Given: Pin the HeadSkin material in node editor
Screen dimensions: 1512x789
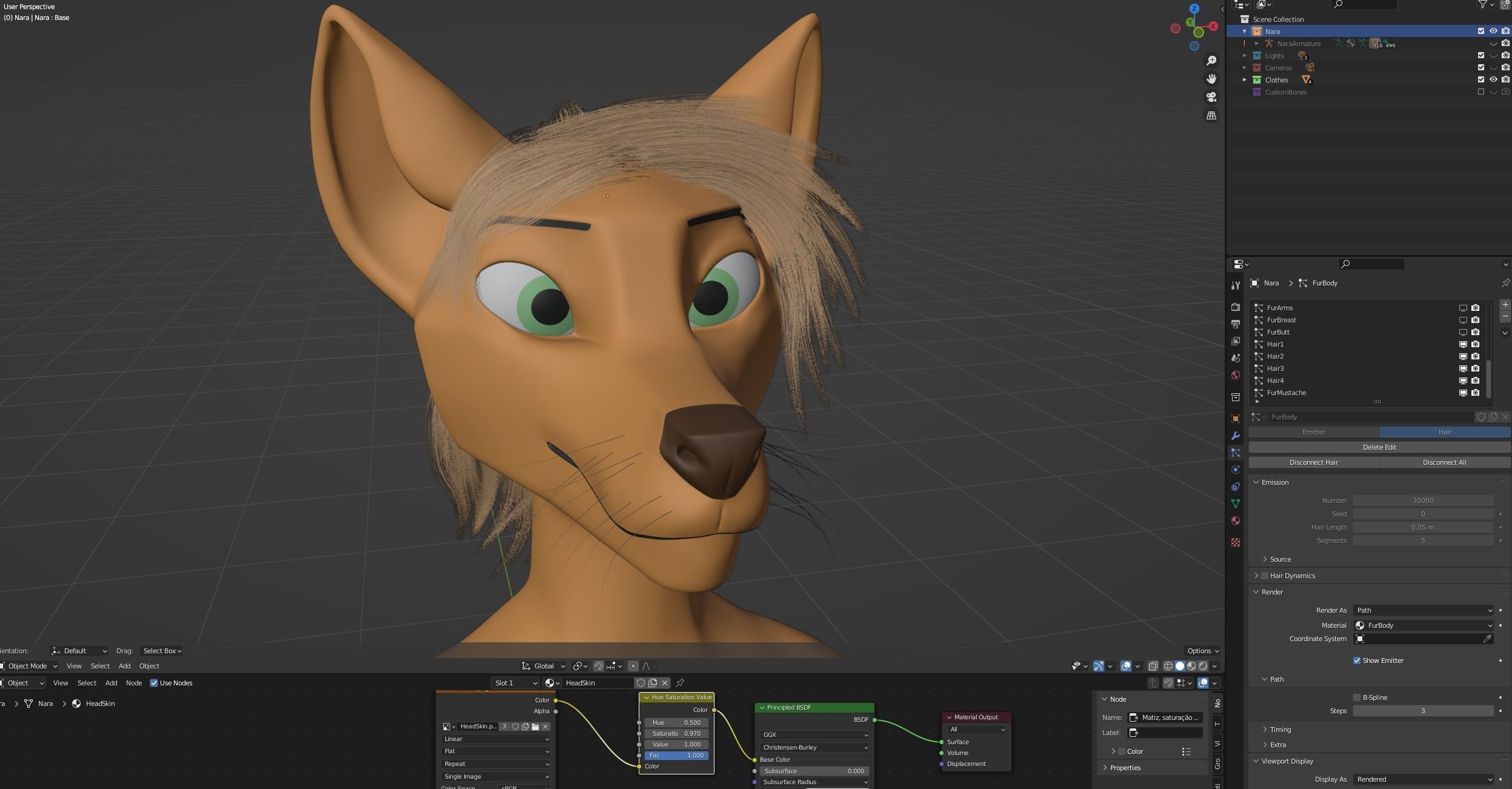Looking at the screenshot, I should (x=680, y=683).
